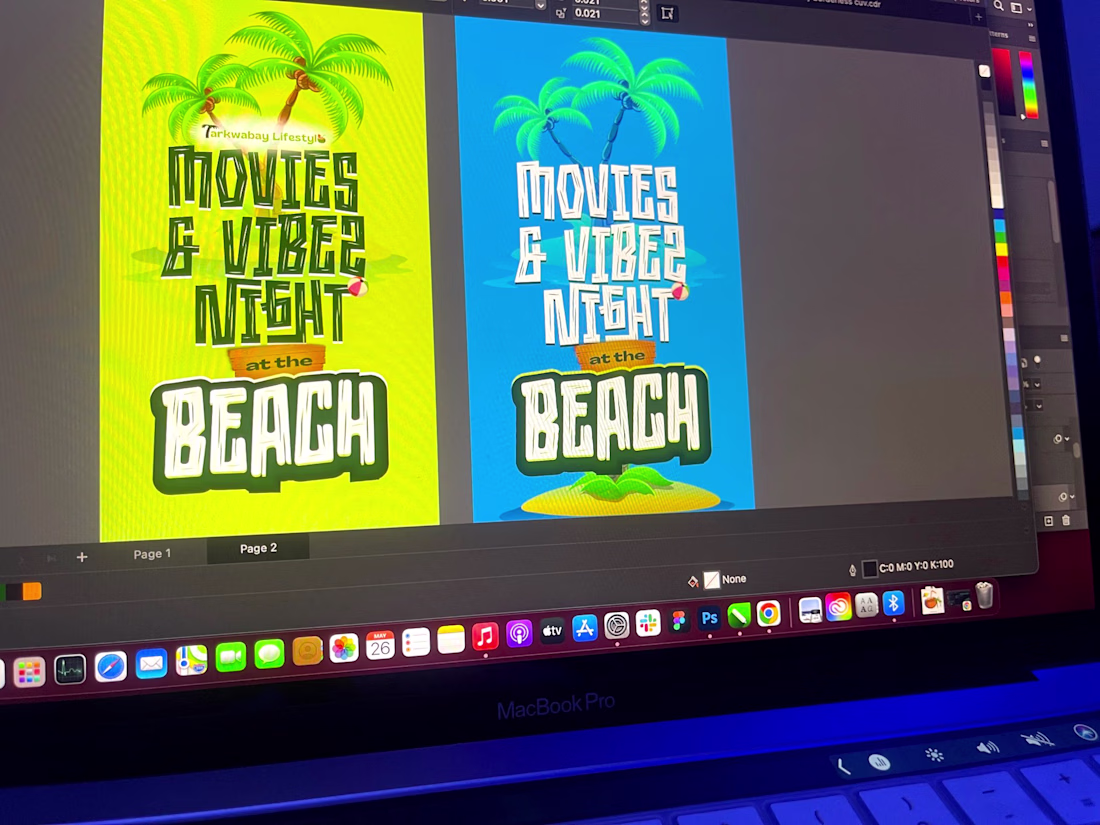The image size is (1100, 825).
Task: Open Preview app from the Dock
Action: coord(810,610)
